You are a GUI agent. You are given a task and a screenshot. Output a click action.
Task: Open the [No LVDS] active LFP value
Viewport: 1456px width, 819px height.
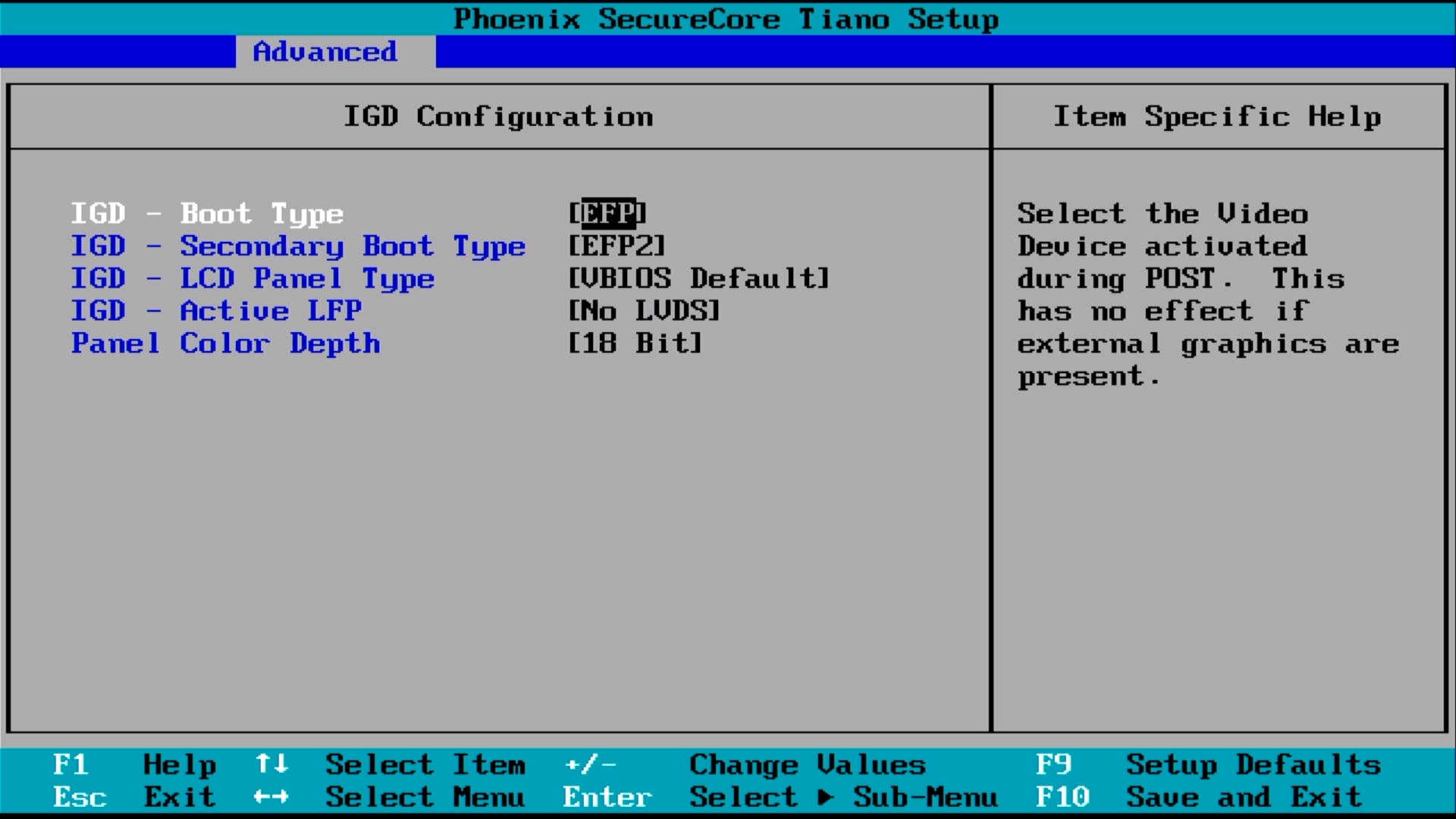click(x=644, y=311)
